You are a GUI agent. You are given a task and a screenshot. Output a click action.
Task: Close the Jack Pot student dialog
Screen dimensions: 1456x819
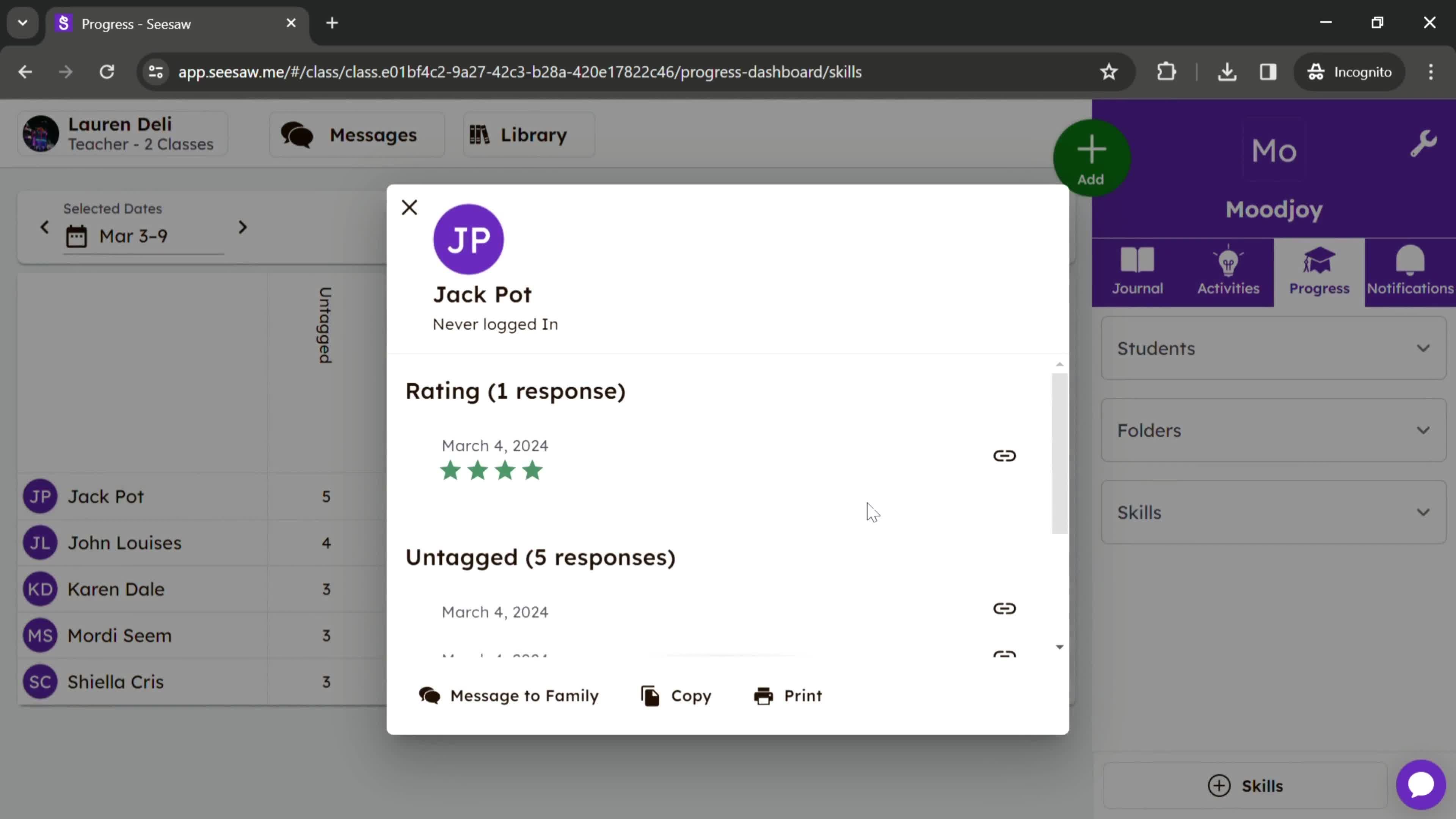point(409,207)
